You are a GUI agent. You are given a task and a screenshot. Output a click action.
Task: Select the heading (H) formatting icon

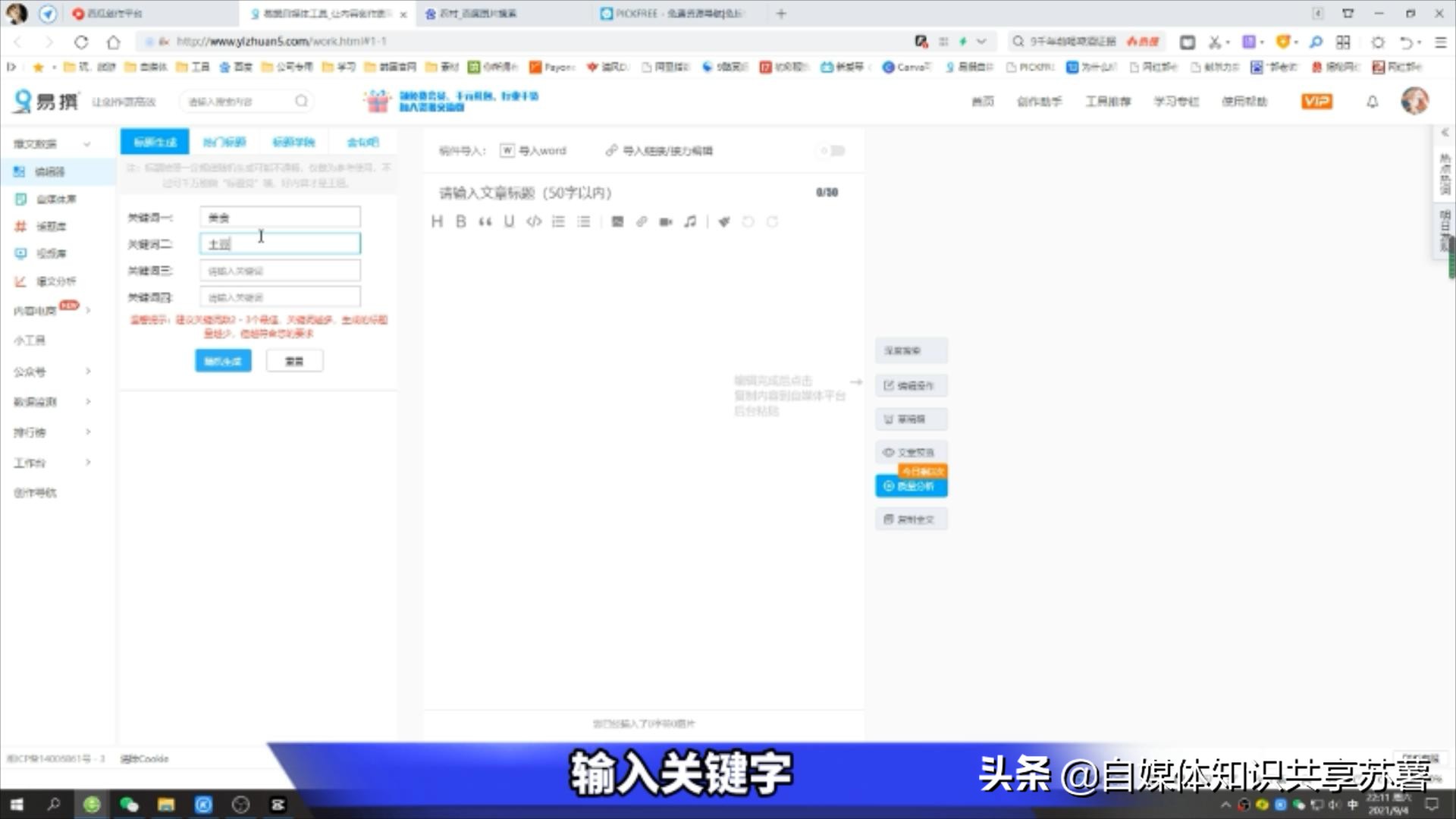pyautogui.click(x=437, y=221)
